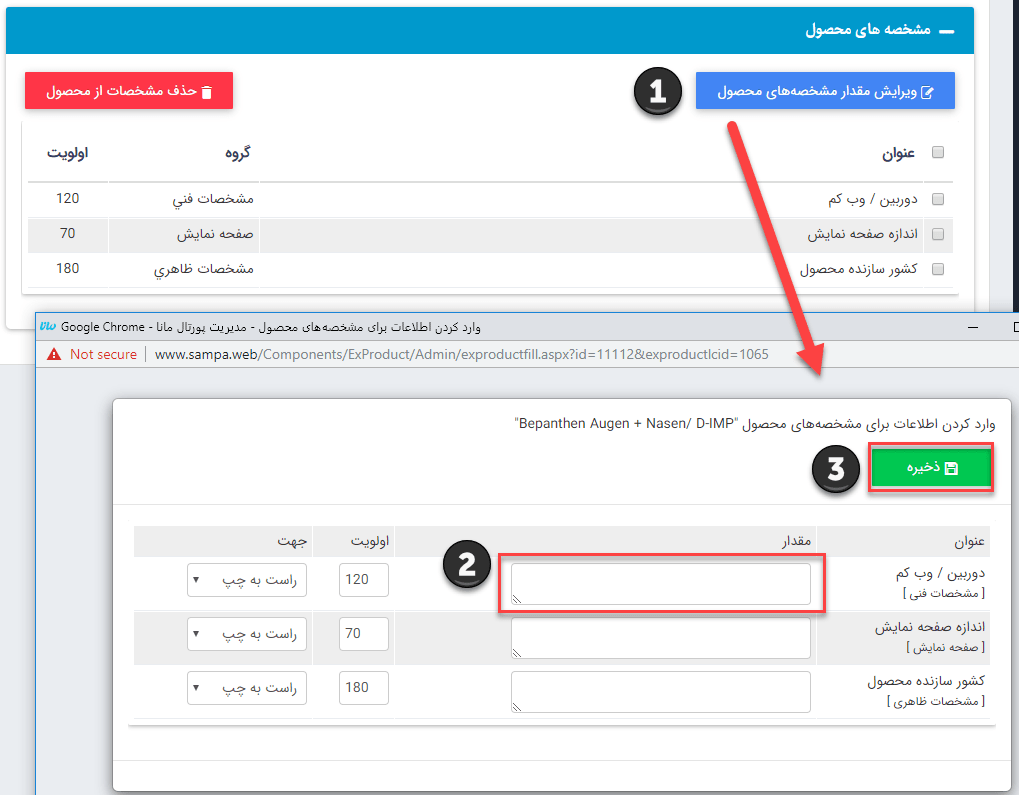This screenshot has height=795, width=1019.
Task: Click the priority field showing 120
Action: [x=364, y=580]
